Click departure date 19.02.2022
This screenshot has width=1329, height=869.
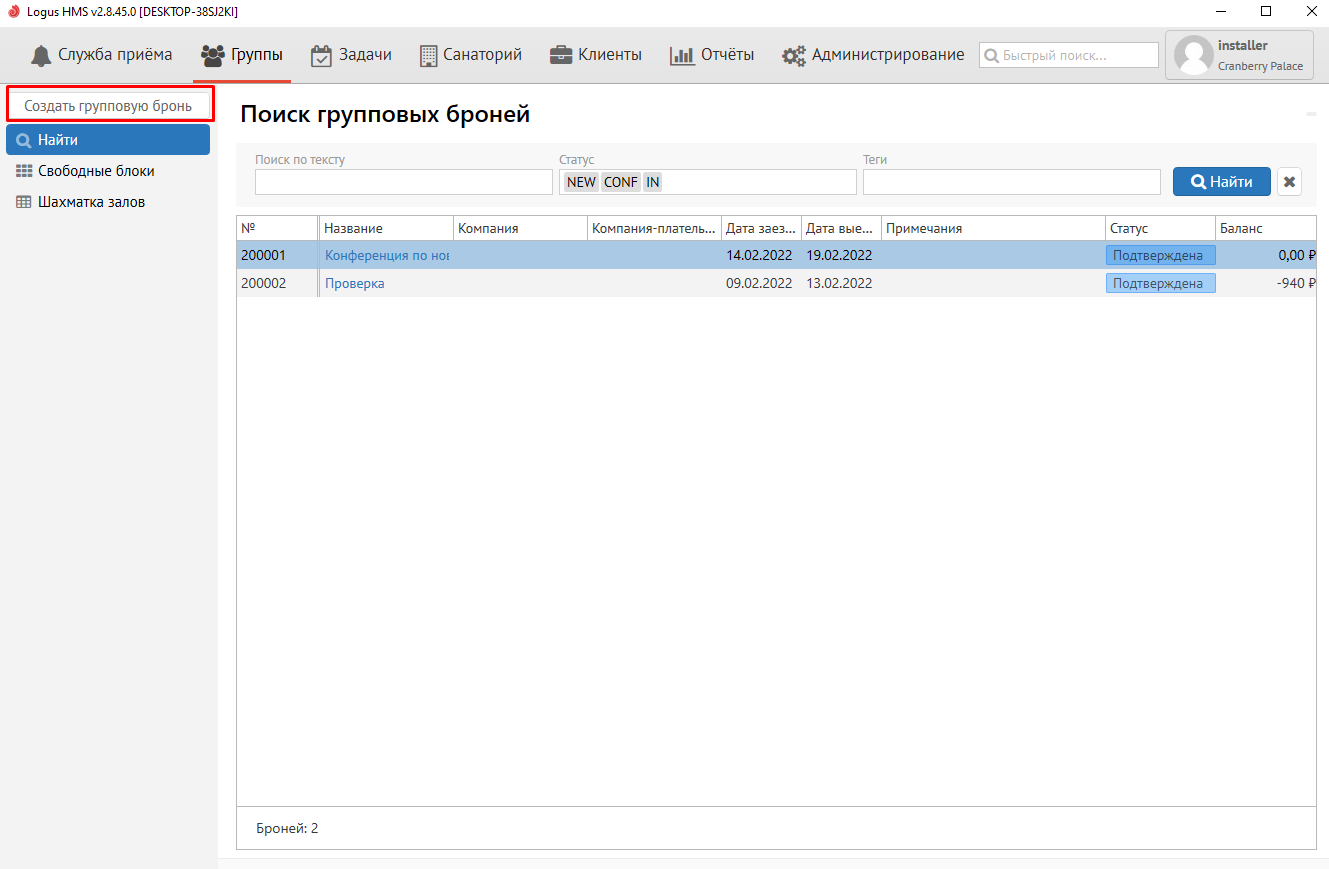[839, 255]
